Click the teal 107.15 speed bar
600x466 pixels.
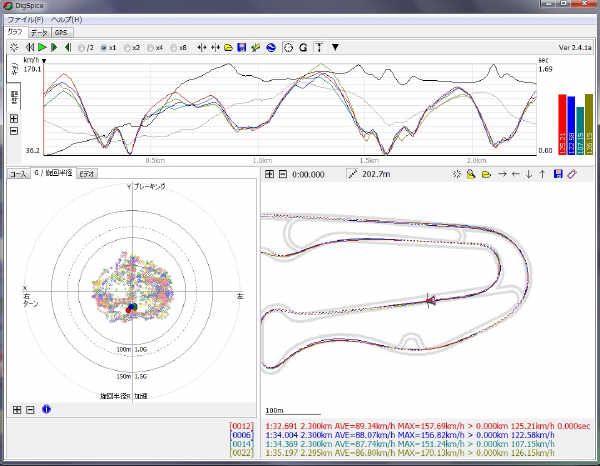(580, 131)
